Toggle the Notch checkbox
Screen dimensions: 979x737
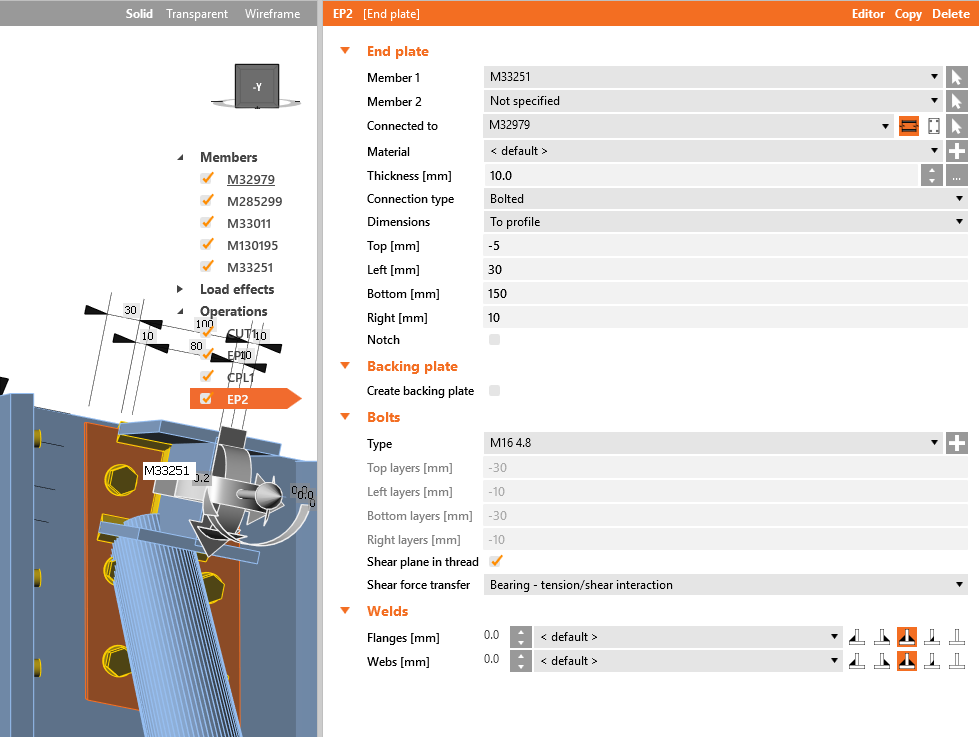click(494, 339)
